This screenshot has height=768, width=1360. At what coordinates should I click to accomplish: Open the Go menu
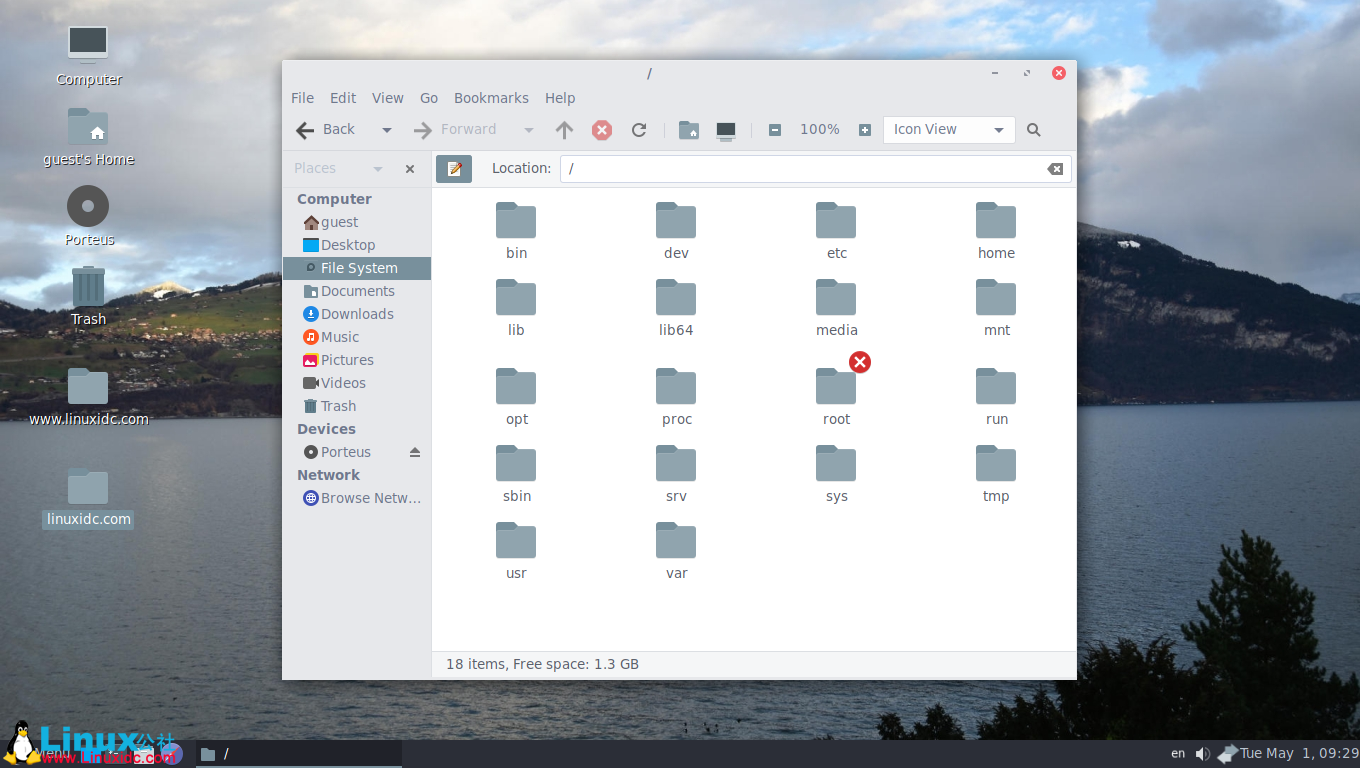429,98
